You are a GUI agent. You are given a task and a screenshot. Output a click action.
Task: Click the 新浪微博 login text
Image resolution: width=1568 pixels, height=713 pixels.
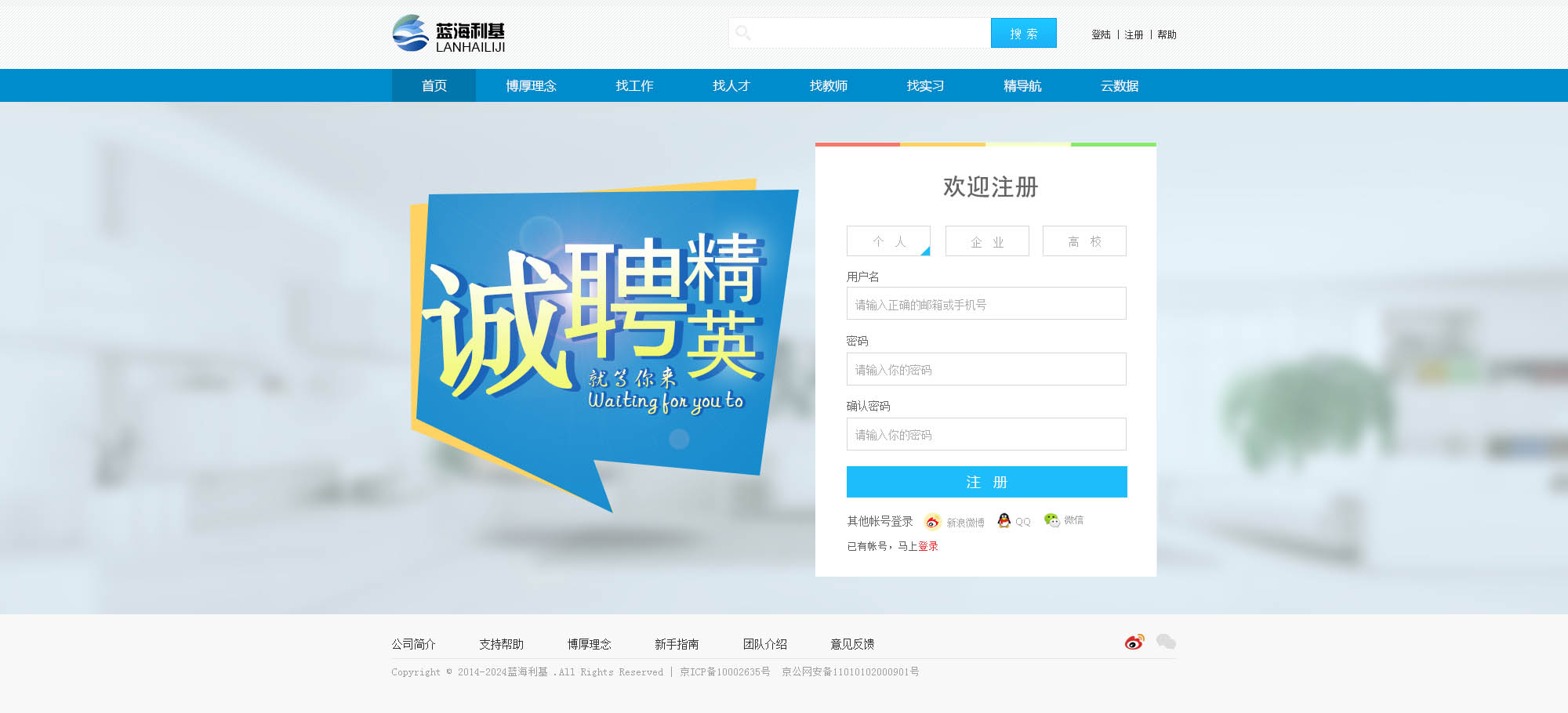965,523
